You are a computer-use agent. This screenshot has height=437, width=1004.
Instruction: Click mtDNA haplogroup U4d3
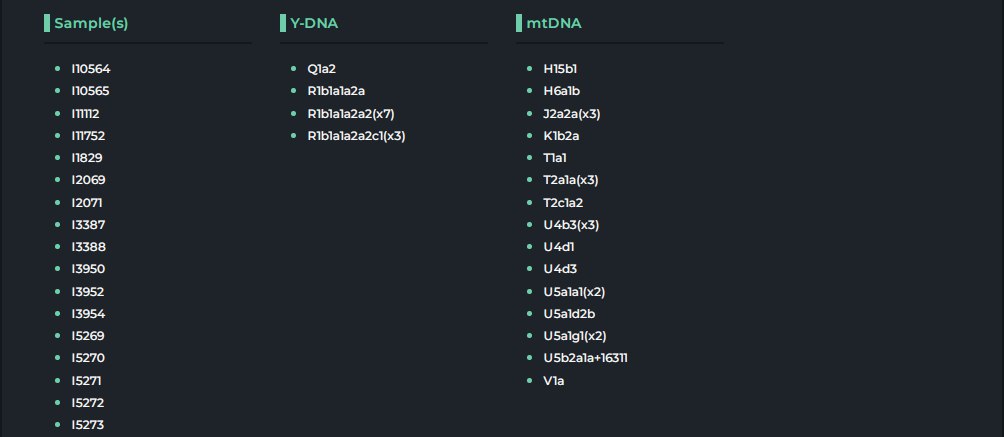tap(560, 269)
